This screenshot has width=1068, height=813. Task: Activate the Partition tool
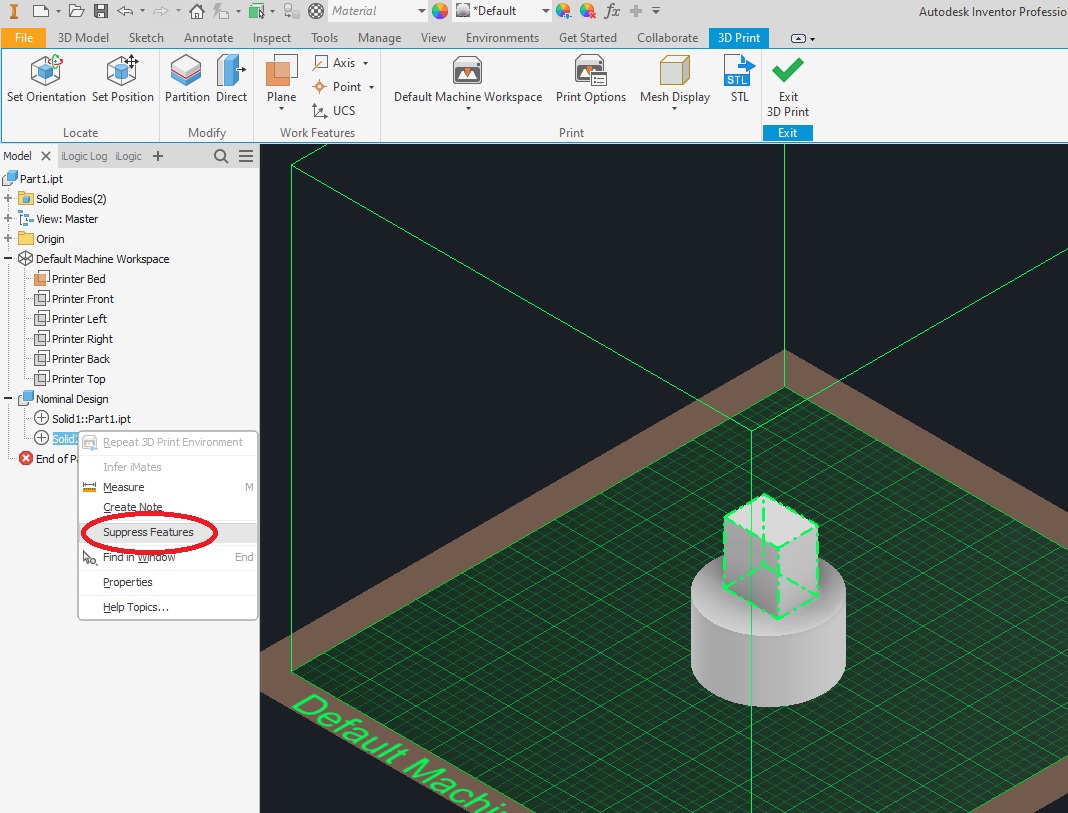pyautogui.click(x=187, y=79)
